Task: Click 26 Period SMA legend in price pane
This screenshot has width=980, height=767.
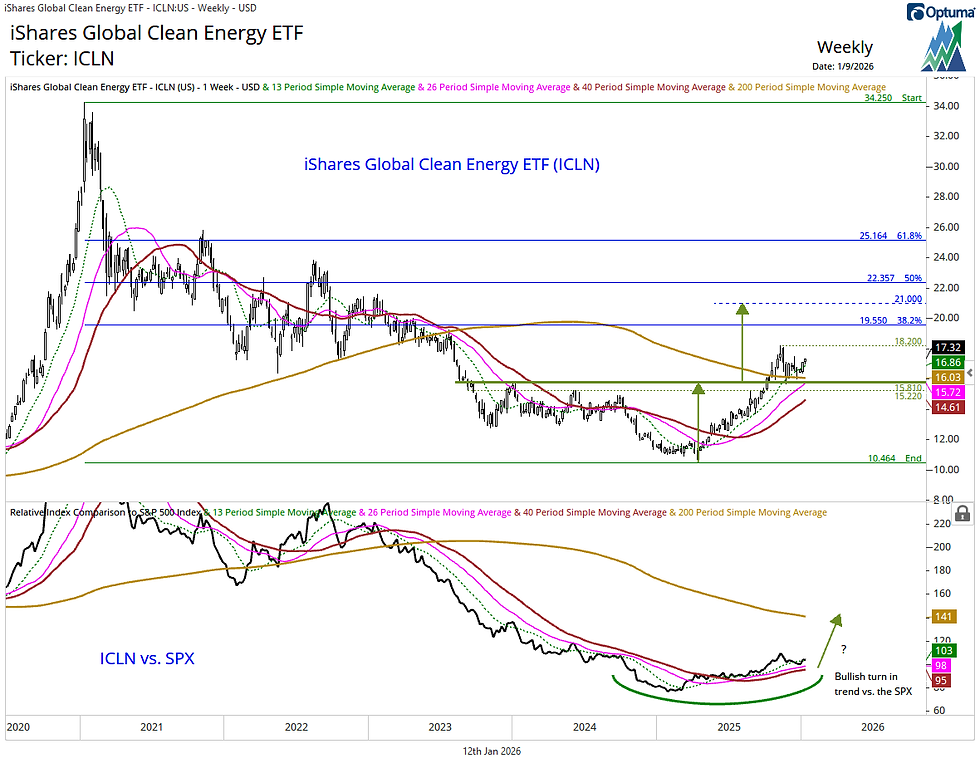Action: tap(494, 88)
